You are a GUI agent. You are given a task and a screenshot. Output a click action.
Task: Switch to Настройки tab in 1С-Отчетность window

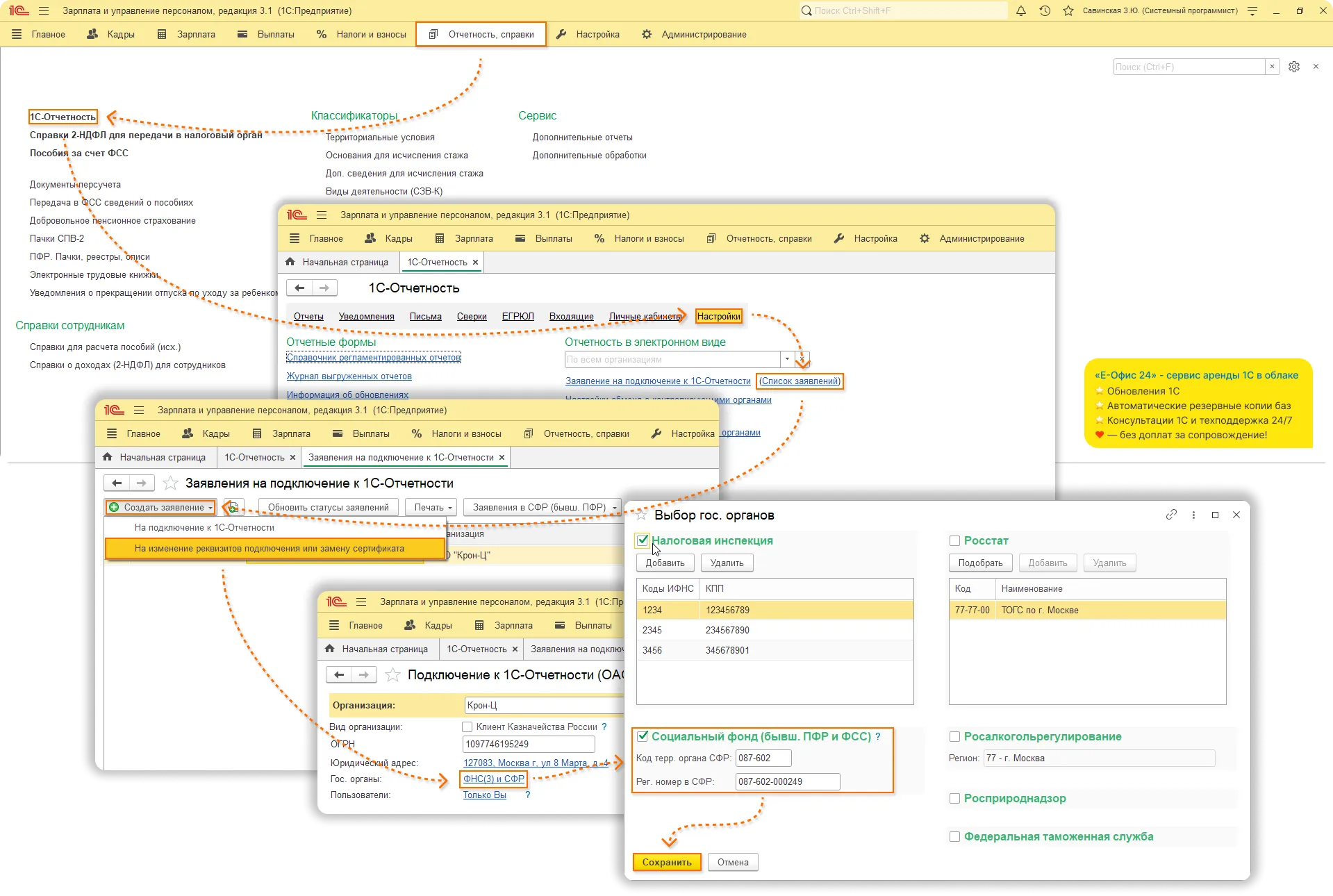pyautogui.click(x=719, y=316)
